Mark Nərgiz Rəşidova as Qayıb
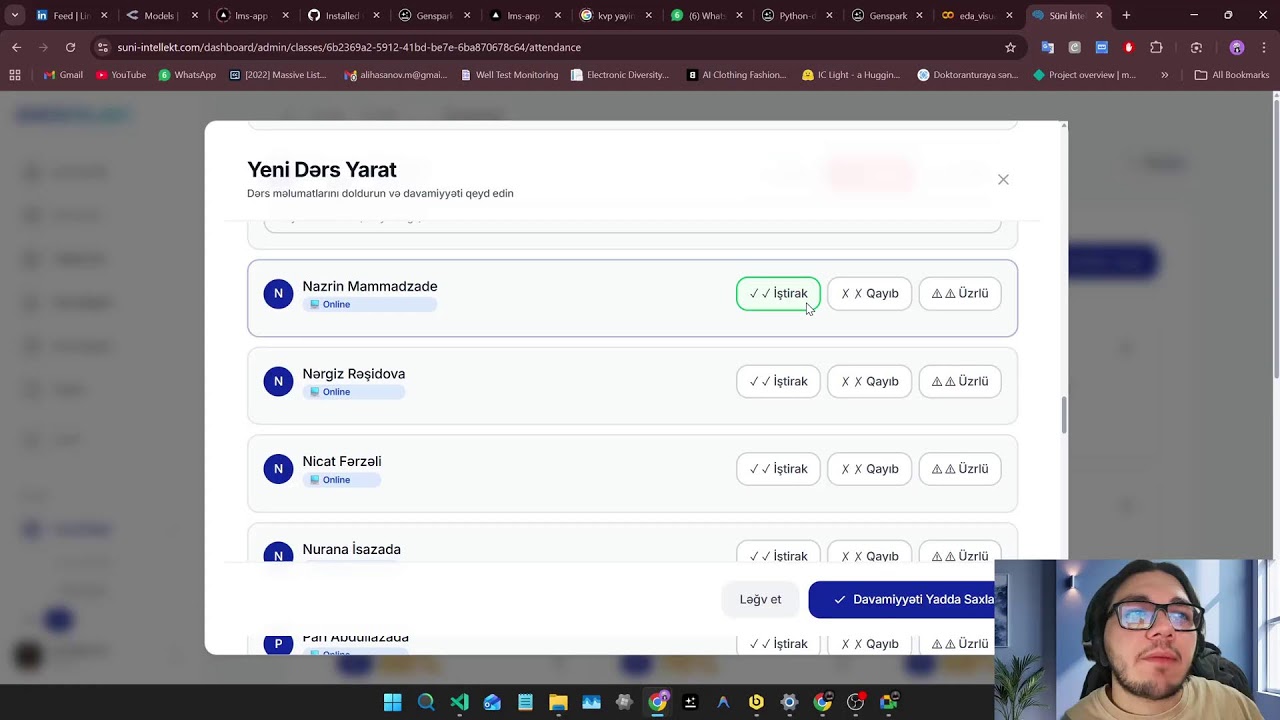 click(x=870, y=381)
